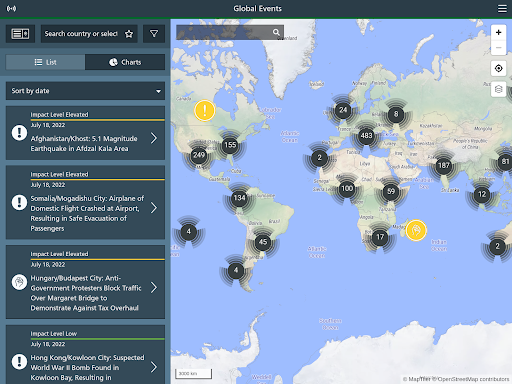Open the Afghanistan/Khost earthquake event chevron

pos(154,138)
